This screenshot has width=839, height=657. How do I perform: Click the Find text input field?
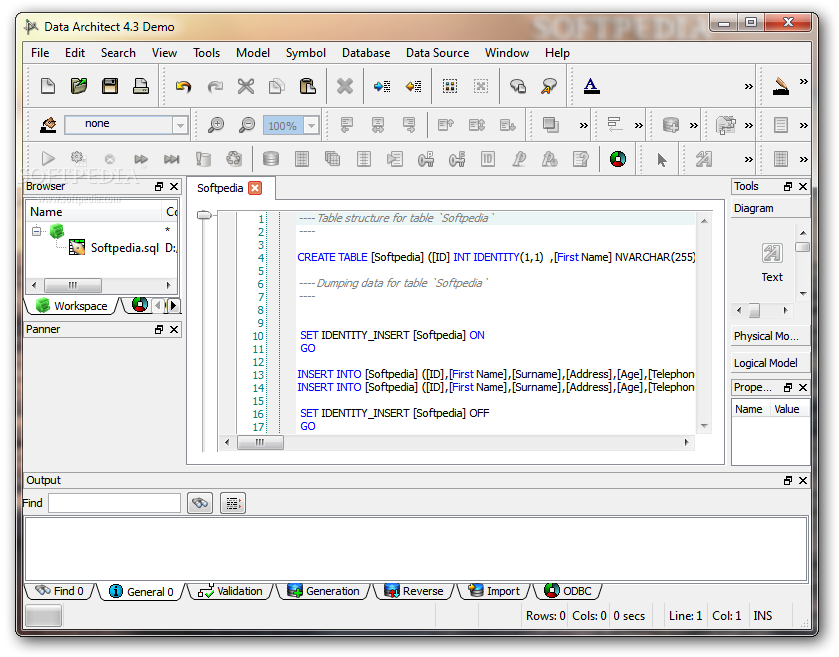click(x=115, y=503)
